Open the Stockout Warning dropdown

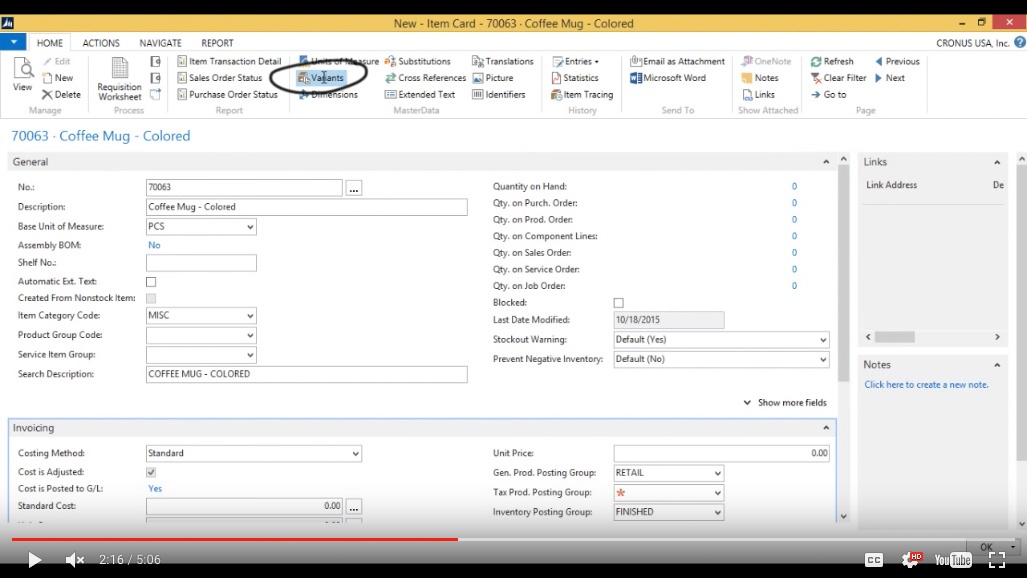pos(822,339)
